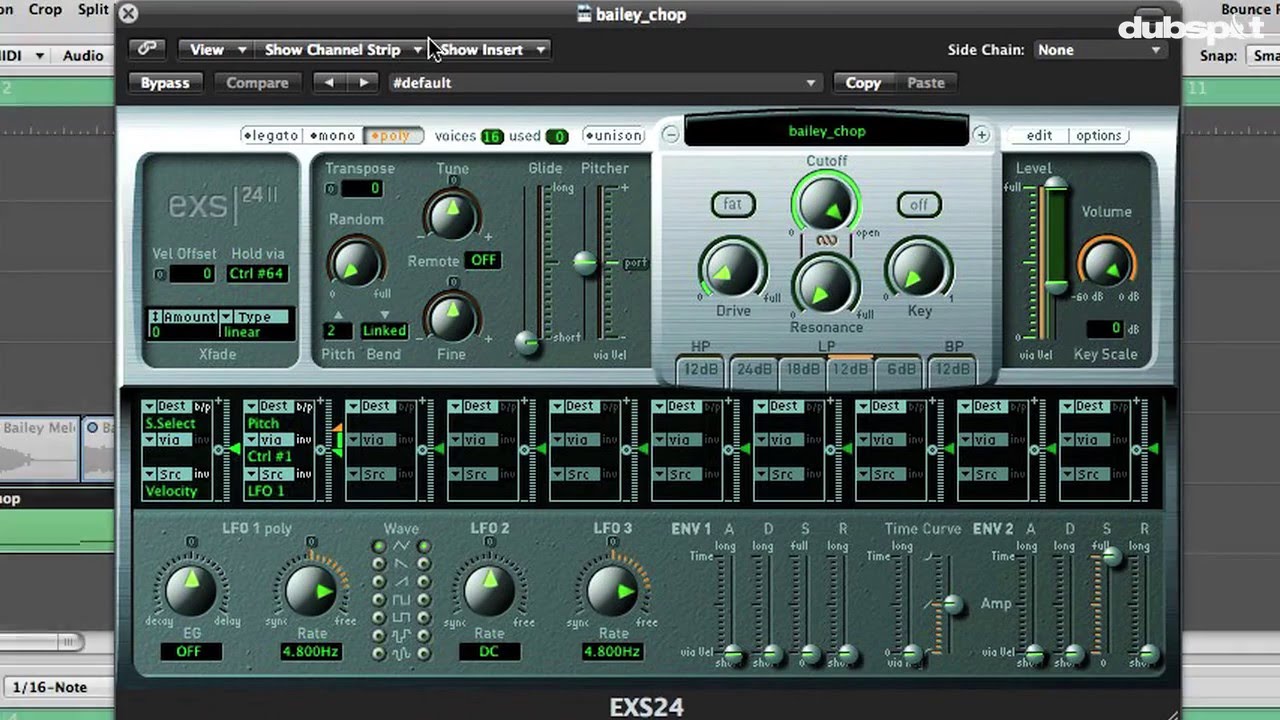Select the smooth random waveform for LFO 2
1280x720 pixels.
424,654
